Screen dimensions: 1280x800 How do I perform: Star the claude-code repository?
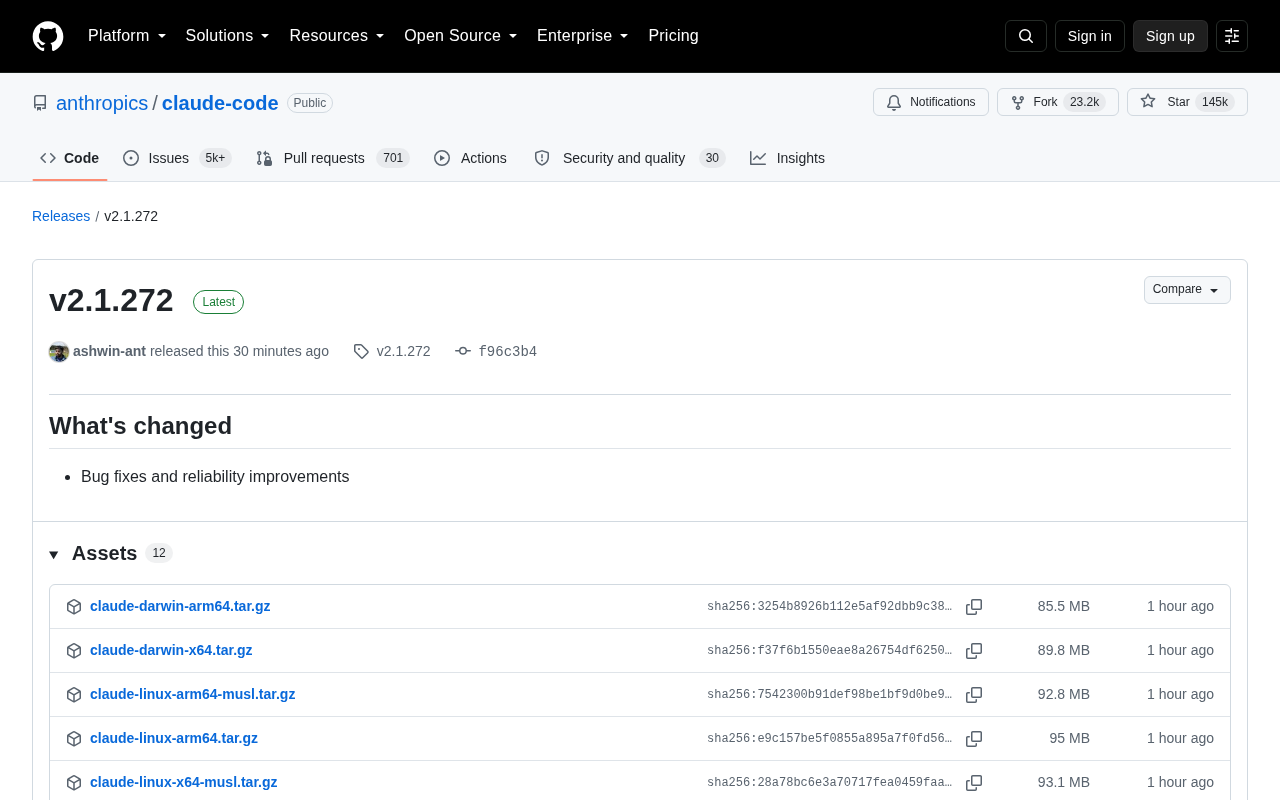[x=1187, y=102]
